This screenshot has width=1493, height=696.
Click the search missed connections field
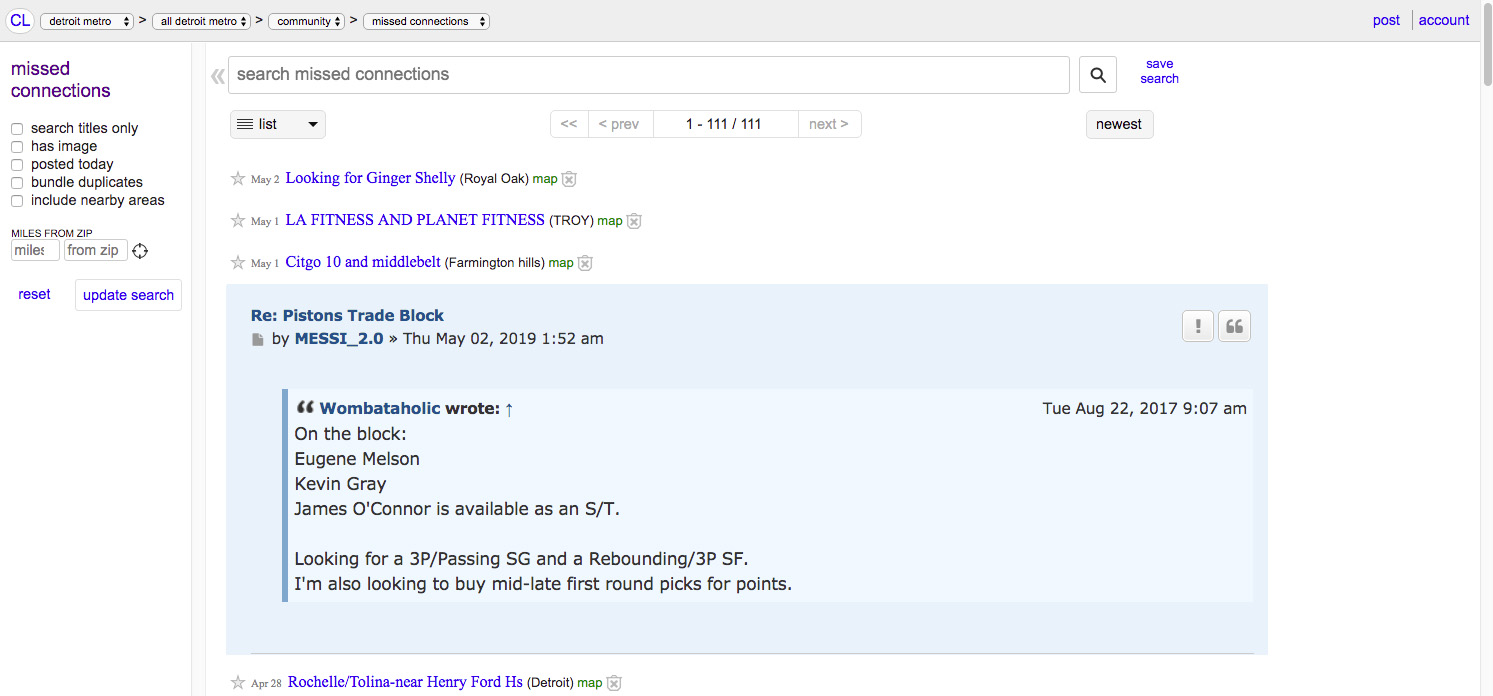pos(648,75)
